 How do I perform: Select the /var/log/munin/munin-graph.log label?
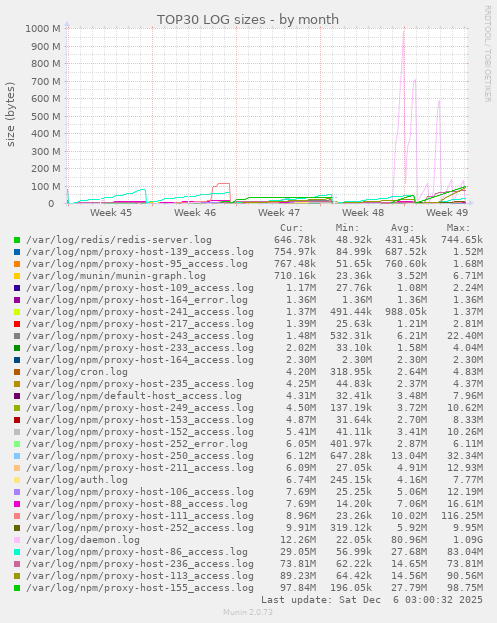point(116,276)
